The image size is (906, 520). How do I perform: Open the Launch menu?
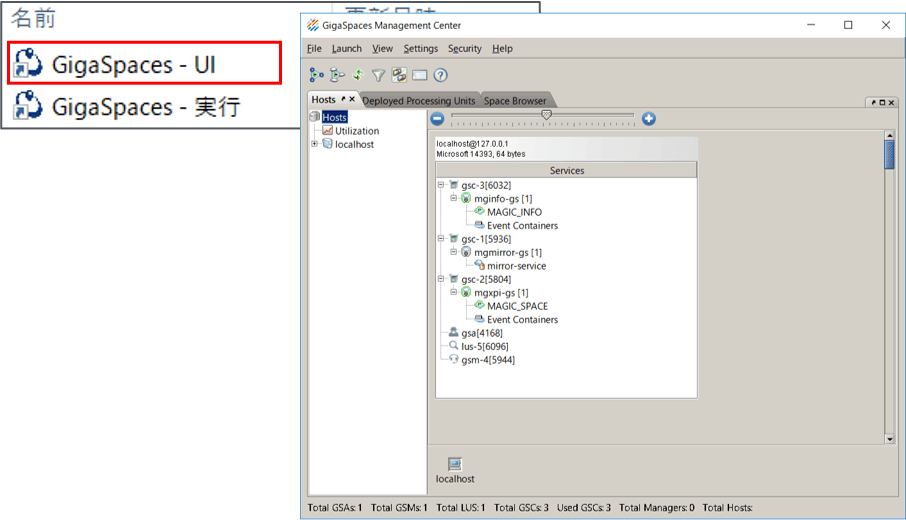coord(346,48)
